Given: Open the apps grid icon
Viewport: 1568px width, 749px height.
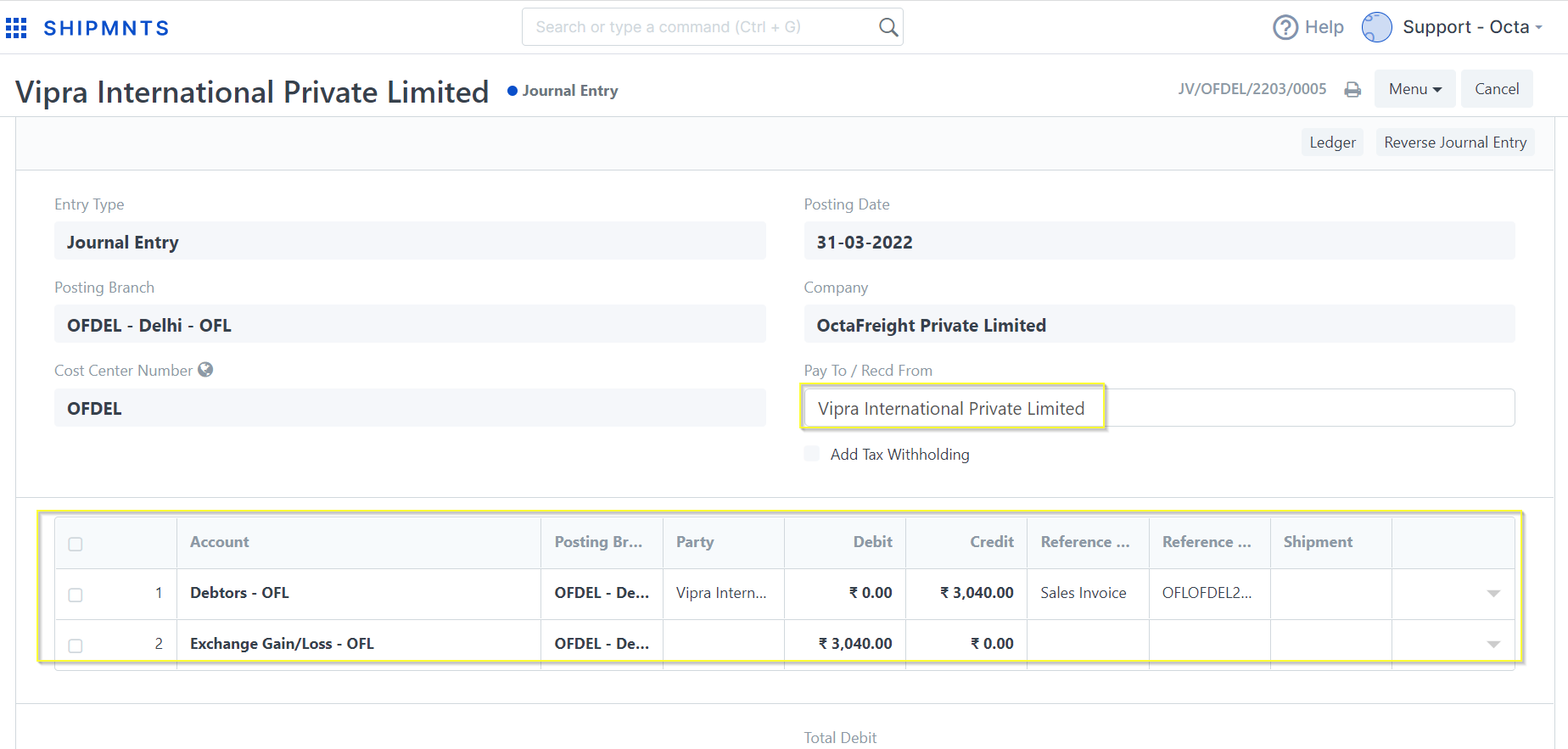Looking at the screenshot, I should pyautogui.click(x=16, y=28).
